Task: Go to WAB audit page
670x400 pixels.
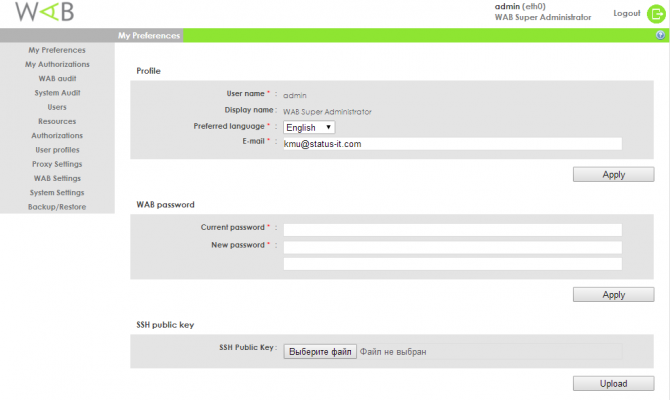Action: coord(57,79)
